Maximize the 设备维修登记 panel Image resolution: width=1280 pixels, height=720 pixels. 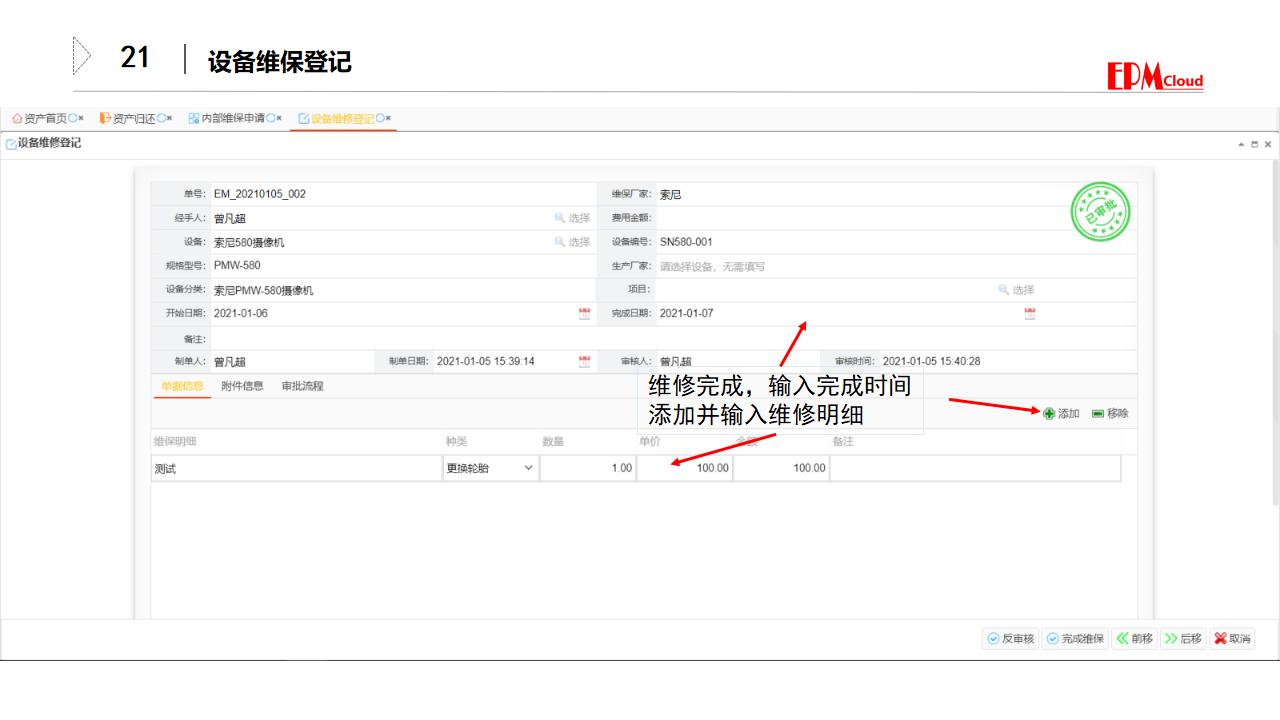click(1256, 144)
